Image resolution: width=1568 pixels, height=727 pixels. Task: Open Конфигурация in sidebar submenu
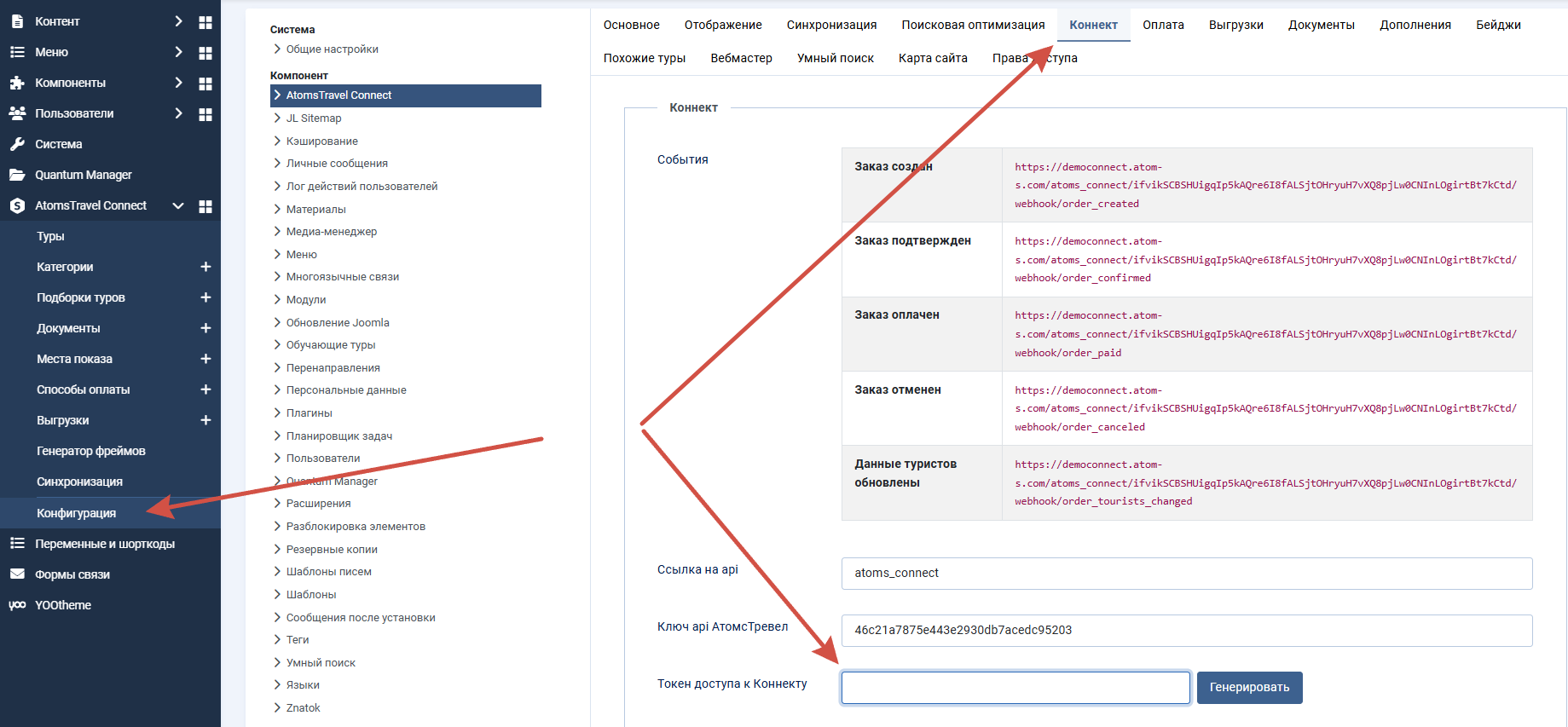76,513
